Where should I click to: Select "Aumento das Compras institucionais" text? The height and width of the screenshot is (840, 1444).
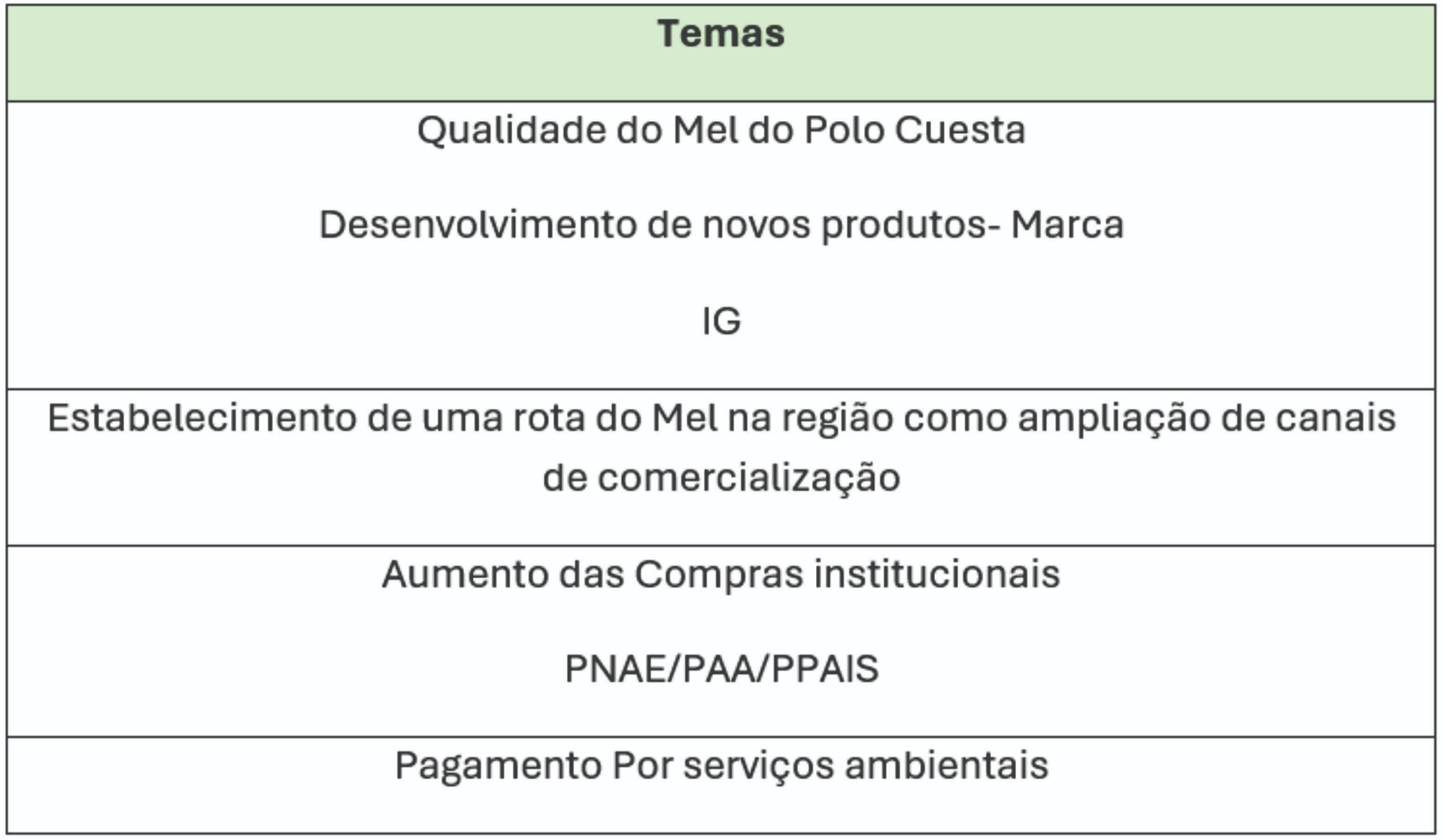720,575
